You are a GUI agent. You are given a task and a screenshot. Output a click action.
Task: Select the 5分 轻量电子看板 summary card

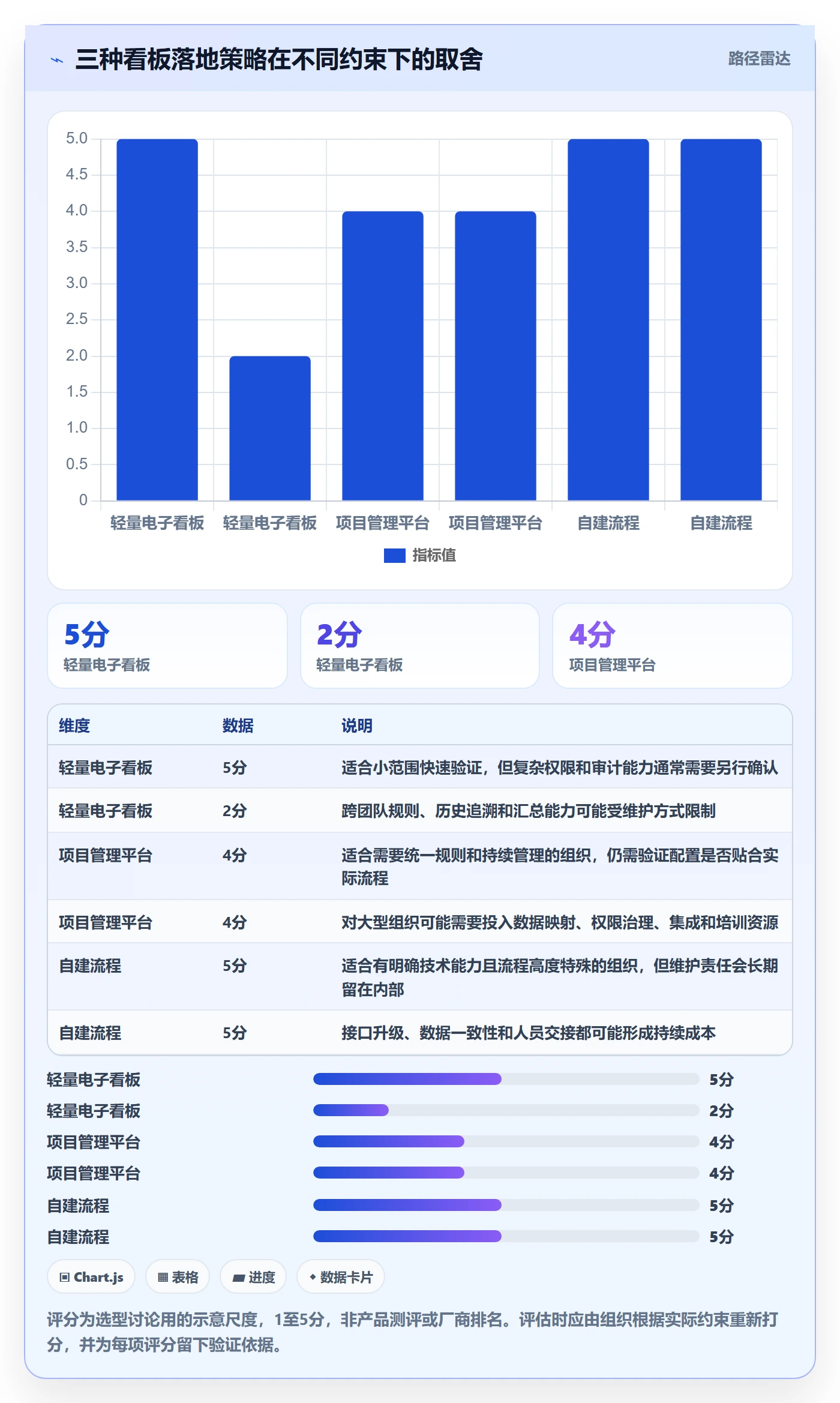pos(167,646)
